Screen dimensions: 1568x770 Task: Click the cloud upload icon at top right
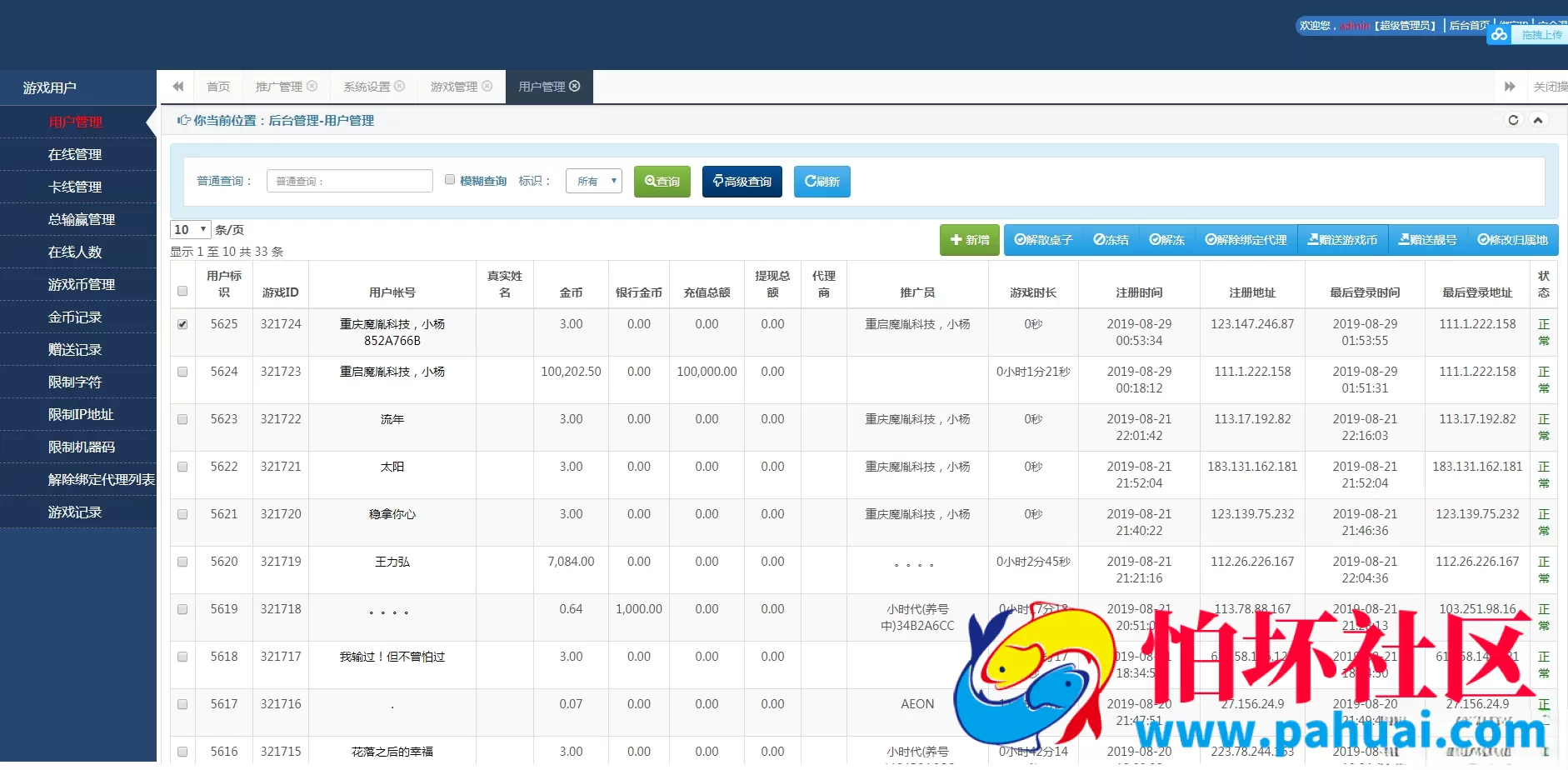1500,34
